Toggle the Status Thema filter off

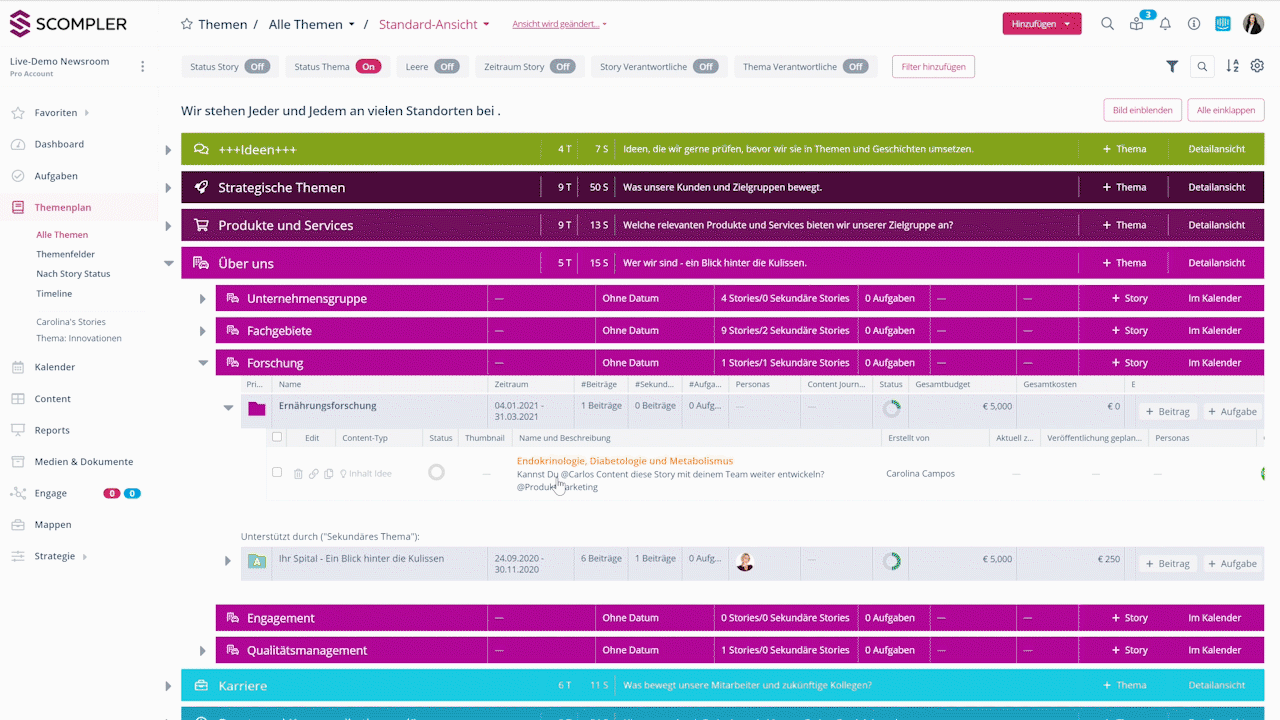pos(368,67)
